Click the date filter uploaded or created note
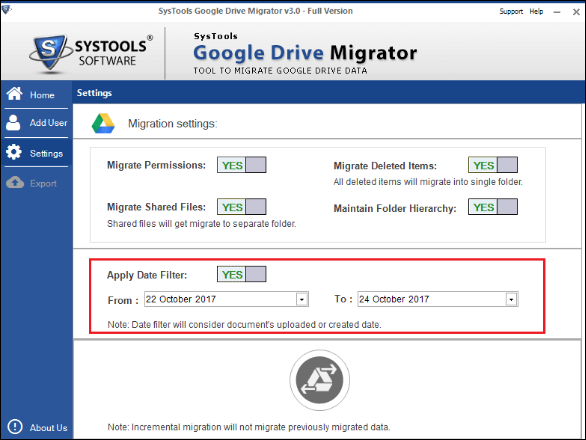The image size is (586, 440). [x=244, y=324]
